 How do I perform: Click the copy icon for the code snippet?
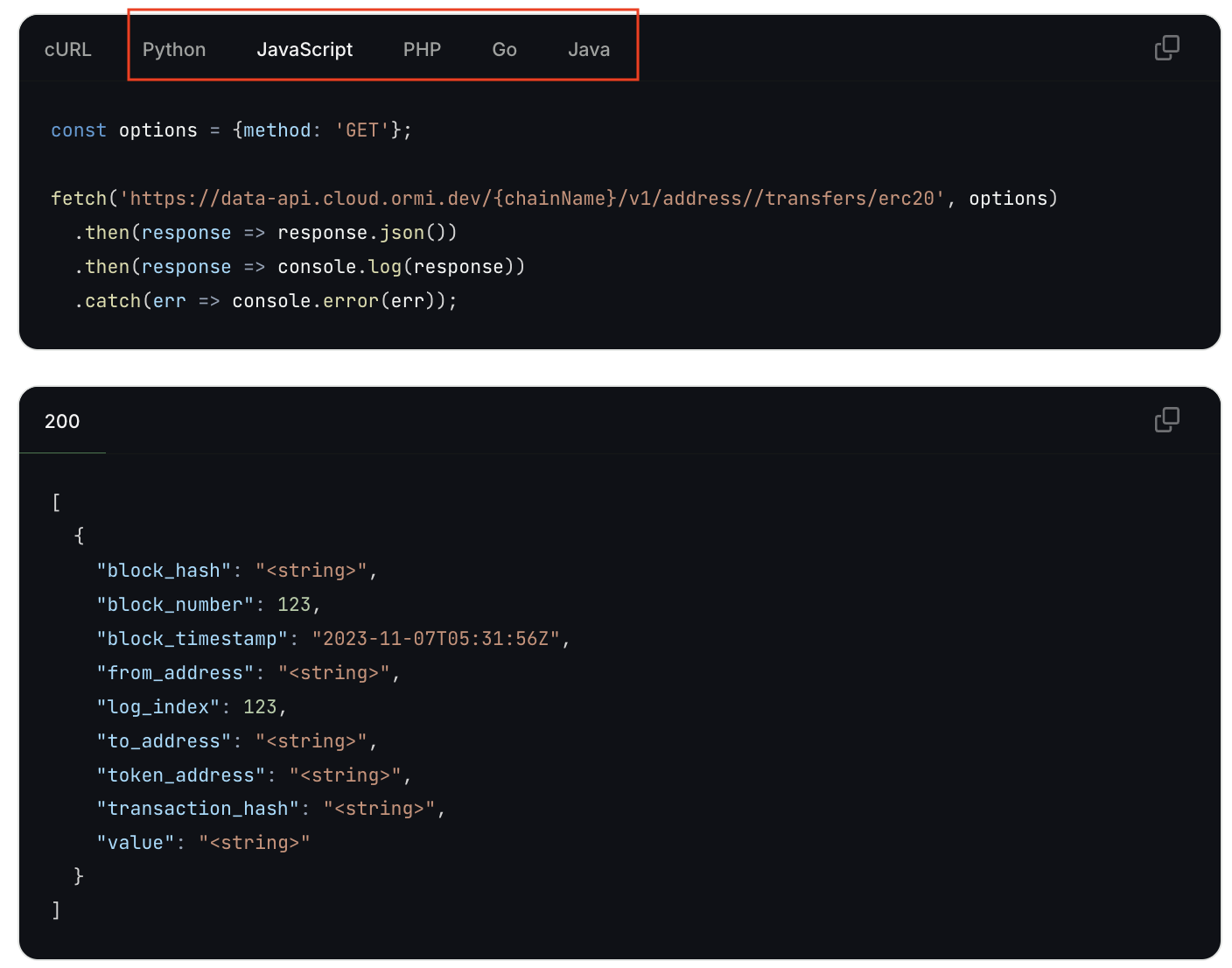click(x=1166, y=48)
